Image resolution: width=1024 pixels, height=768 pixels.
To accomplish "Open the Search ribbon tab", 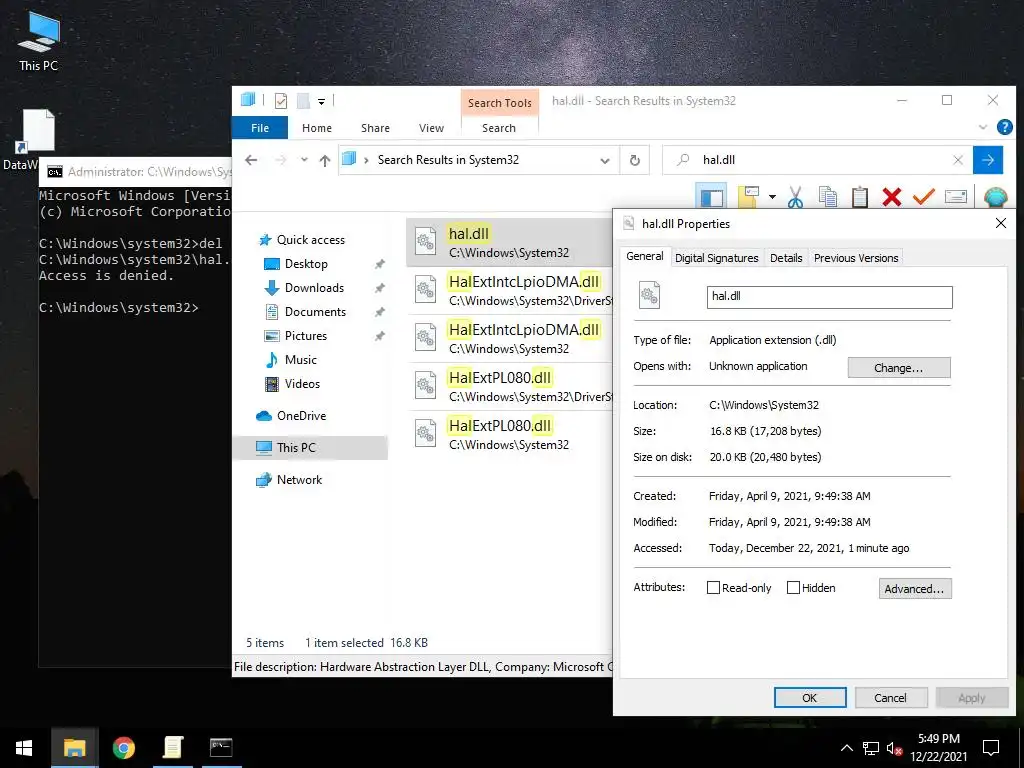I will [499, 128].
